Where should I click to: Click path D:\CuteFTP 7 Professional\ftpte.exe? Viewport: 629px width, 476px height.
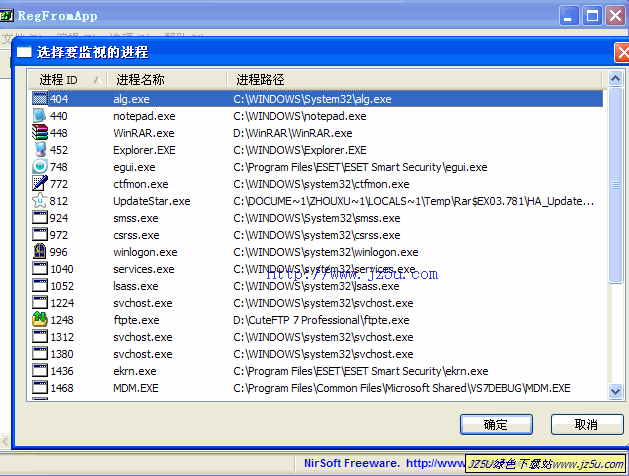point(321,320)
